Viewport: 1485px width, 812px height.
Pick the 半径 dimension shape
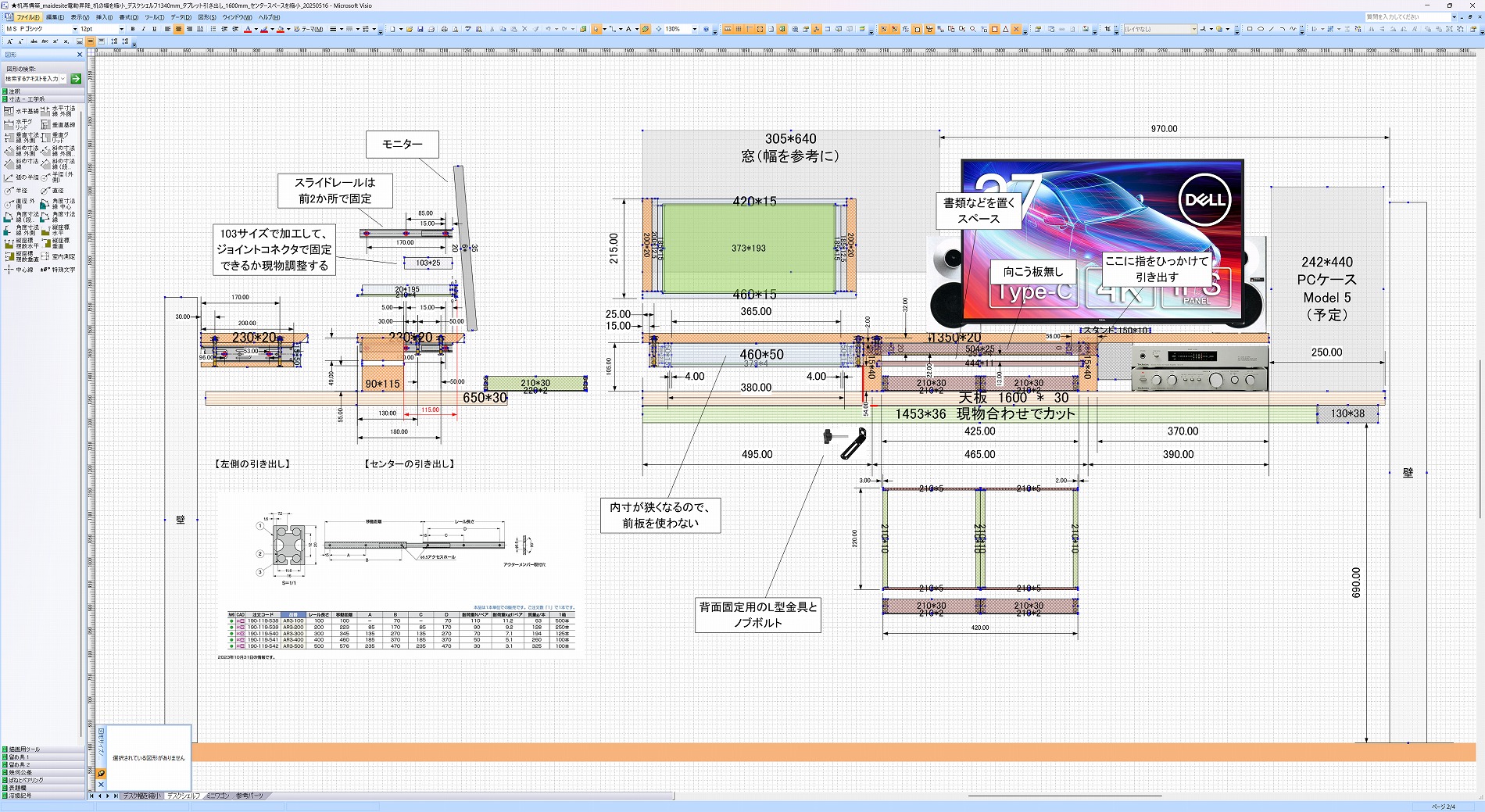point(16,190)
